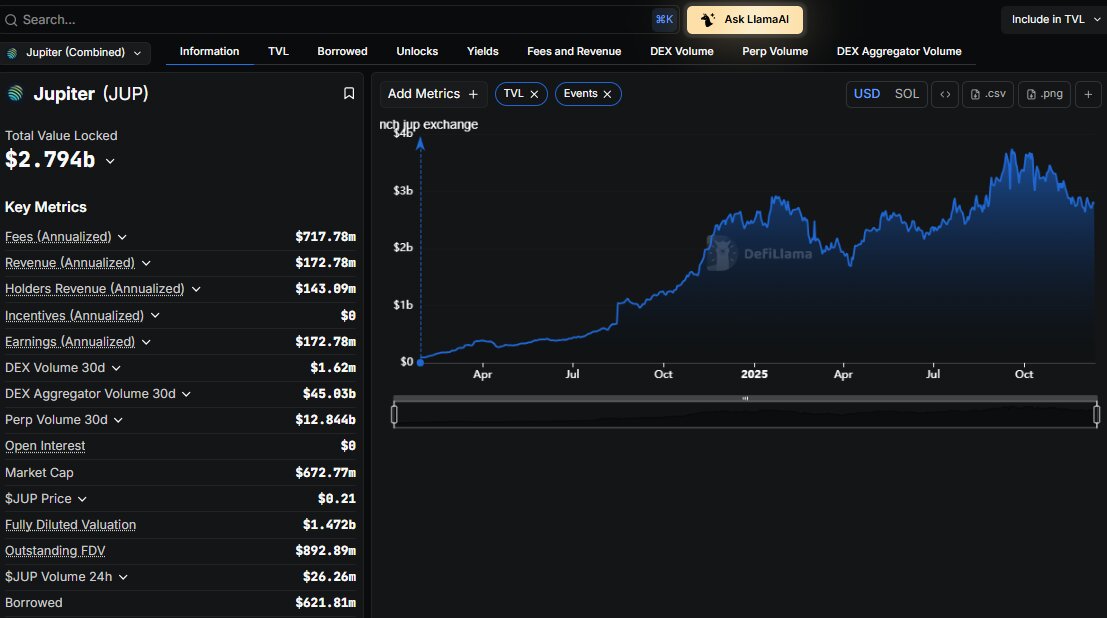
Task: Click the embed code icon button
Action: pos(944,94)
